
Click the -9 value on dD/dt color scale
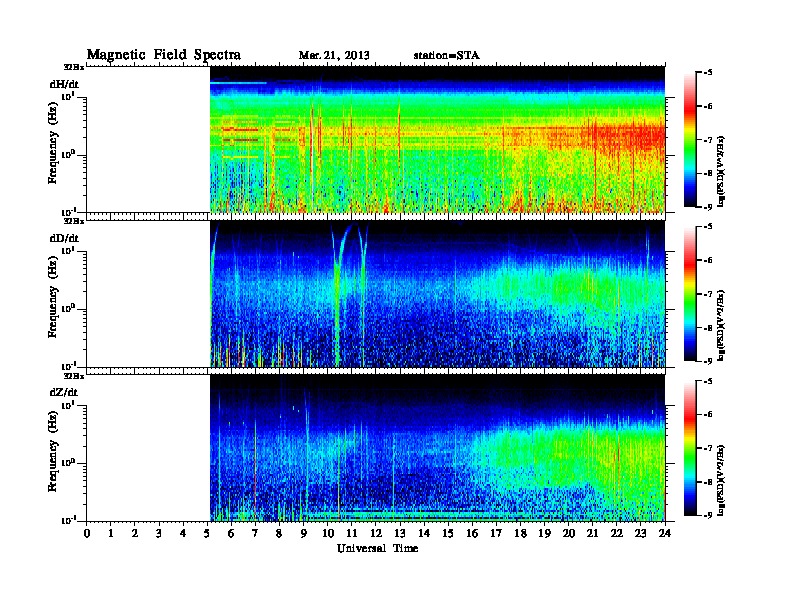708,361
